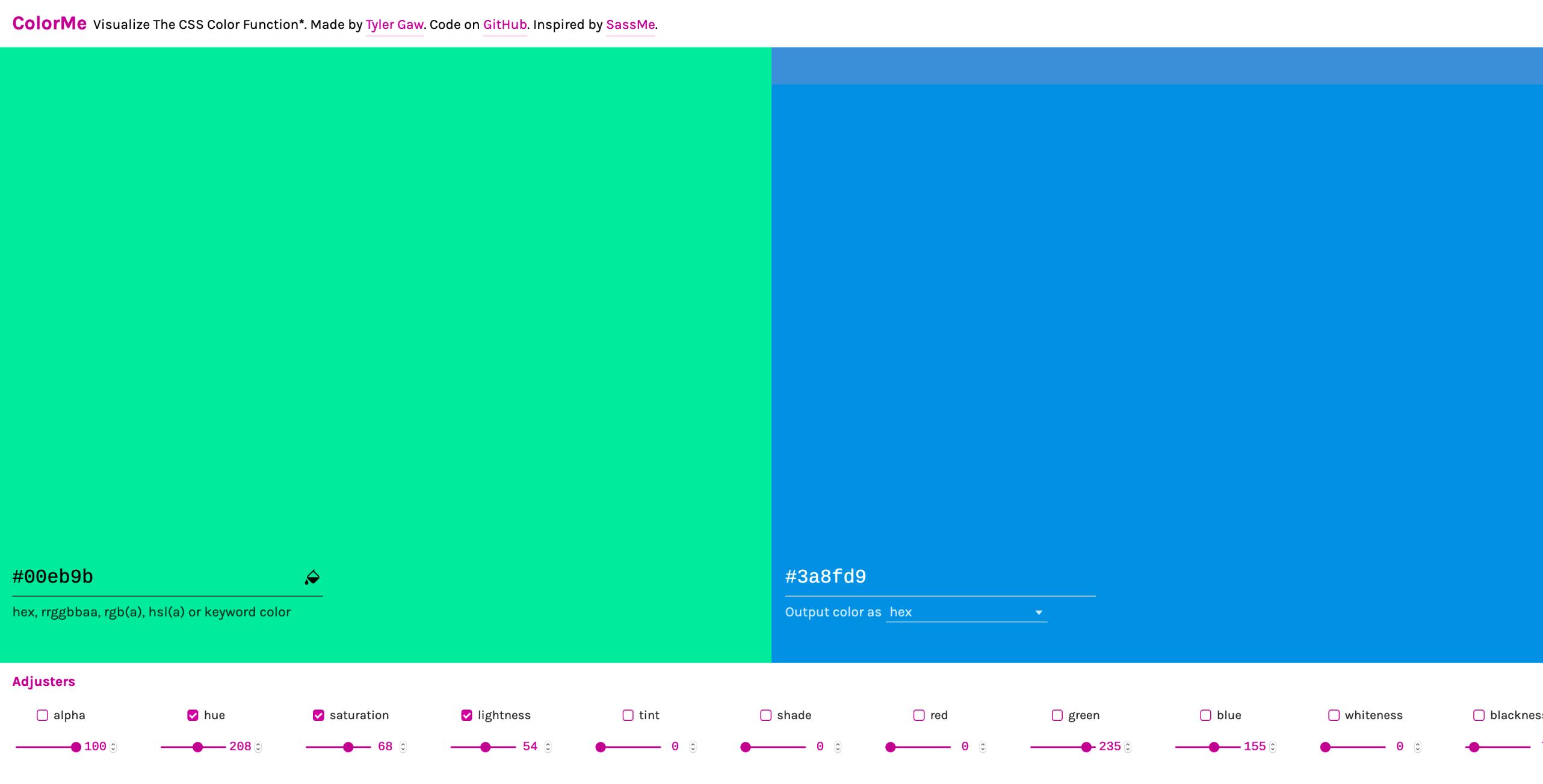Click the color dropper/paste icon
The height and width of the screenshot is (784, 1543).
312,577
